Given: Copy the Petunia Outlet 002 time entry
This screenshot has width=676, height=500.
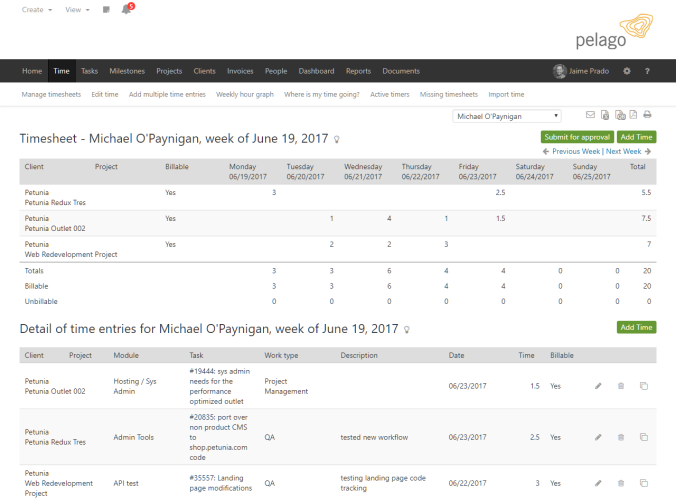Looking at the screenshot, I should [644, 386].
